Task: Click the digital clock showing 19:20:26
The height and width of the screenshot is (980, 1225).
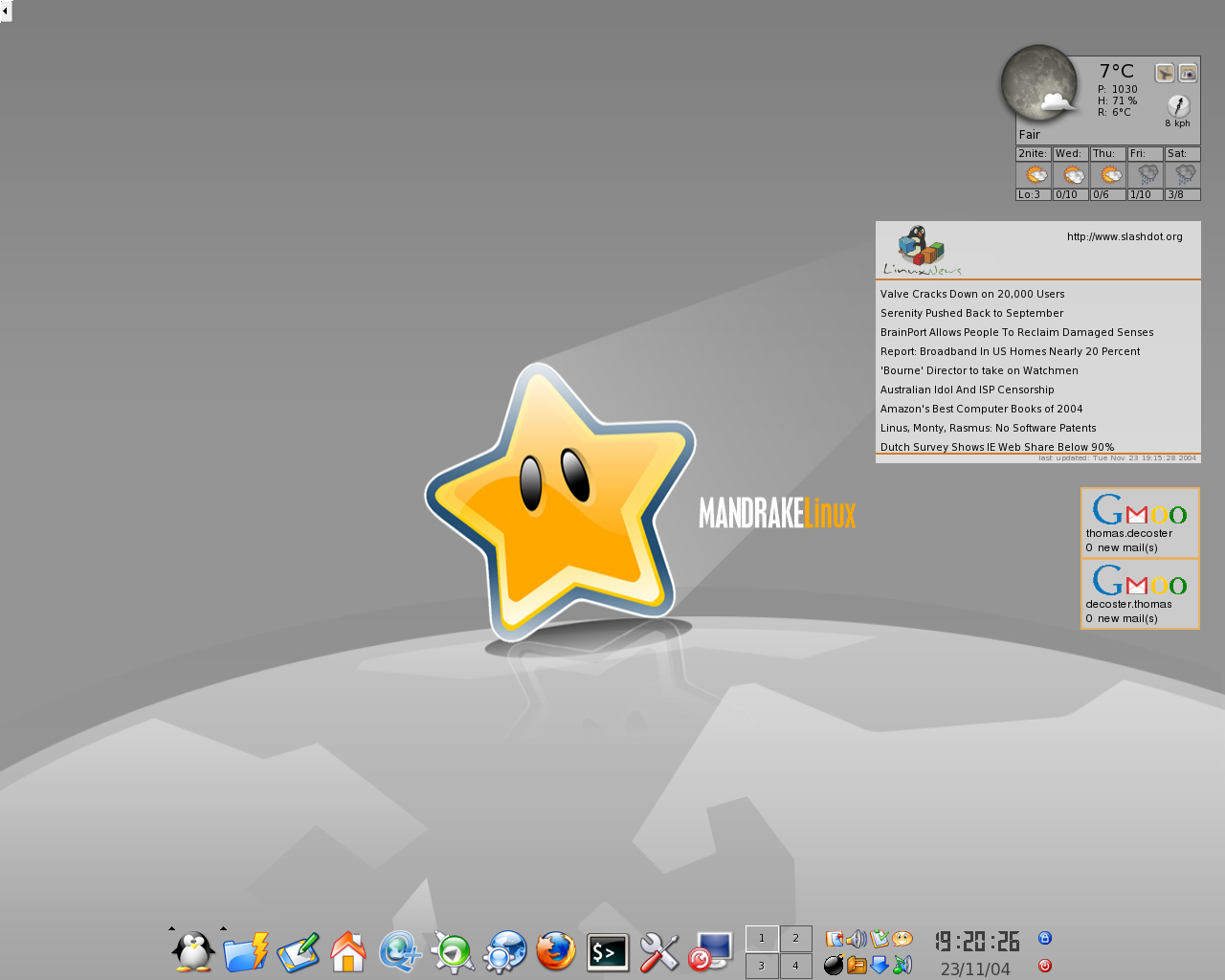Action: point(977,941)
